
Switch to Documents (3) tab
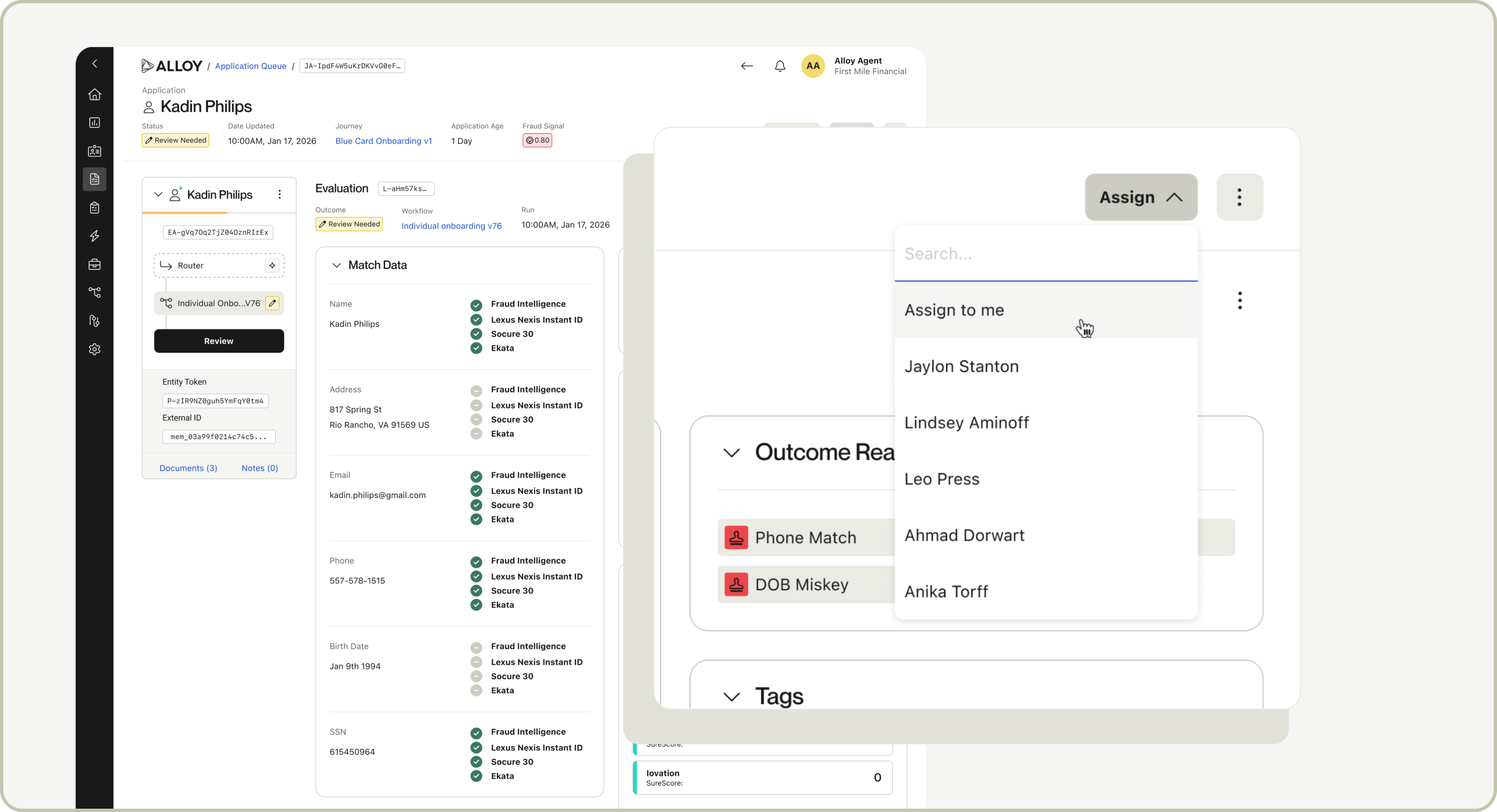click(x=188, y=468)
